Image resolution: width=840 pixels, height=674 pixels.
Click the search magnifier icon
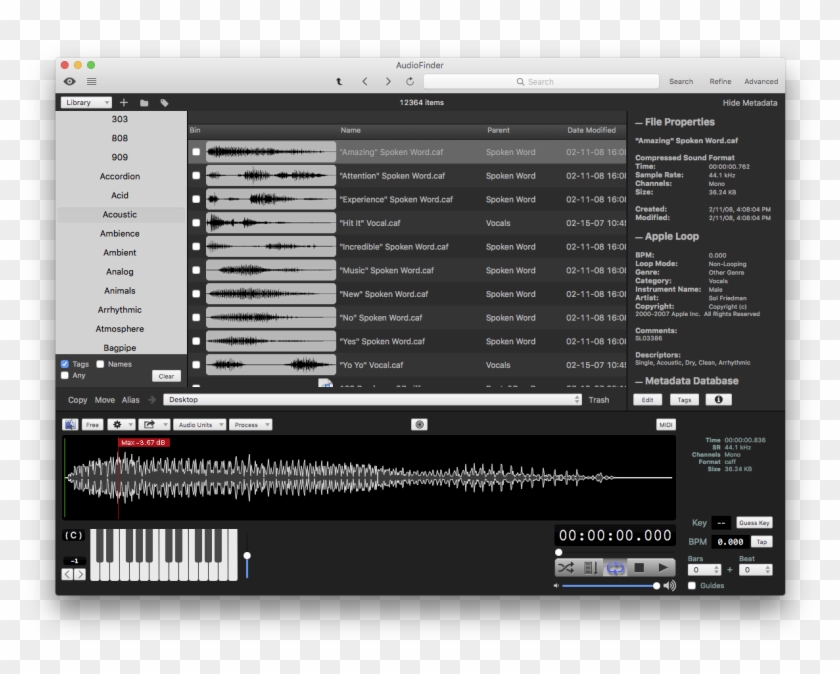click(x=520, y=81)
